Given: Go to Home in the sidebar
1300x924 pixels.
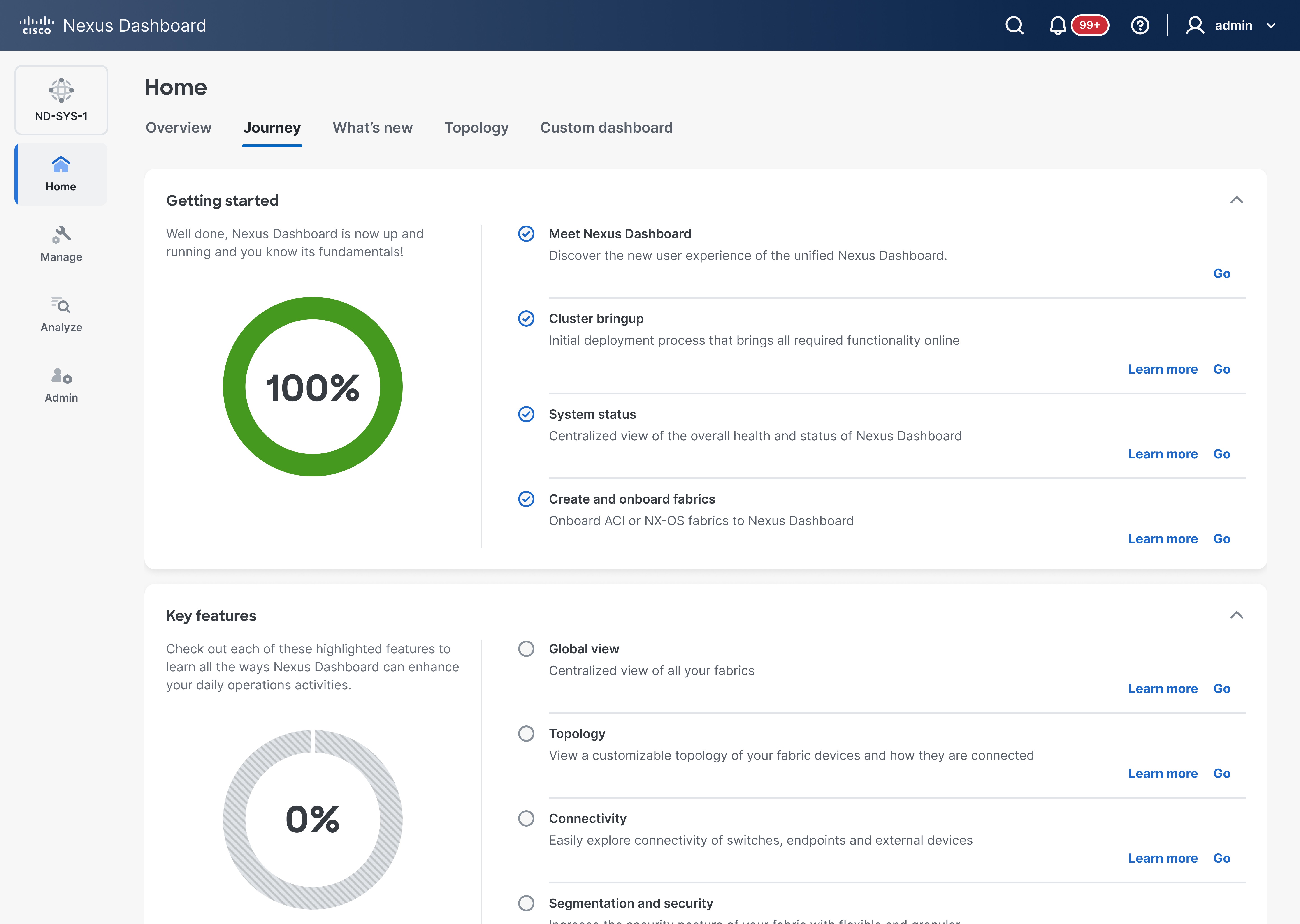Looking at the screenshot, I should [x=61, y=174].
